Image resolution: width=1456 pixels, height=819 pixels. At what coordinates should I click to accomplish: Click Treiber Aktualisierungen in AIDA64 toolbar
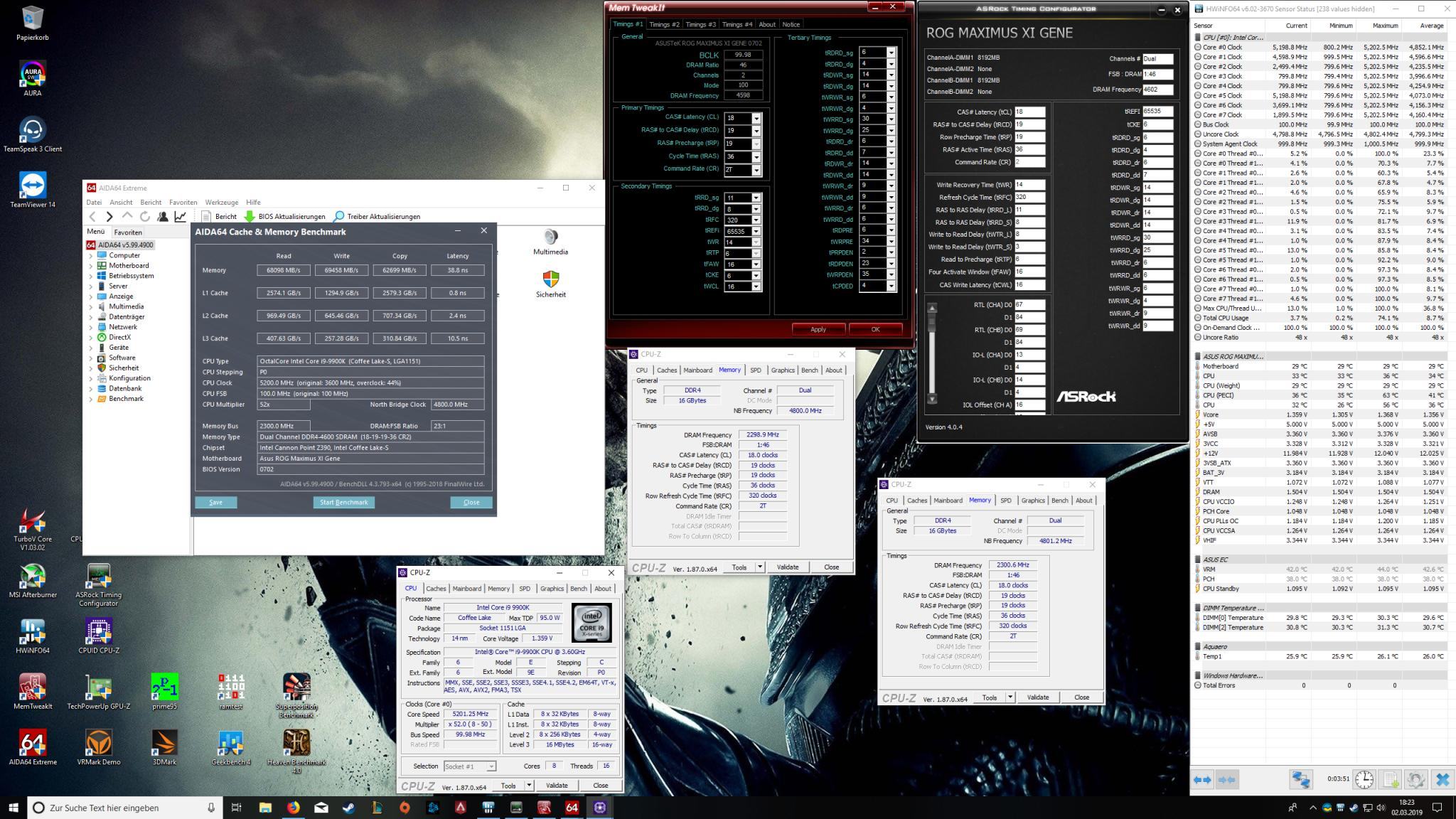point(377,216)
